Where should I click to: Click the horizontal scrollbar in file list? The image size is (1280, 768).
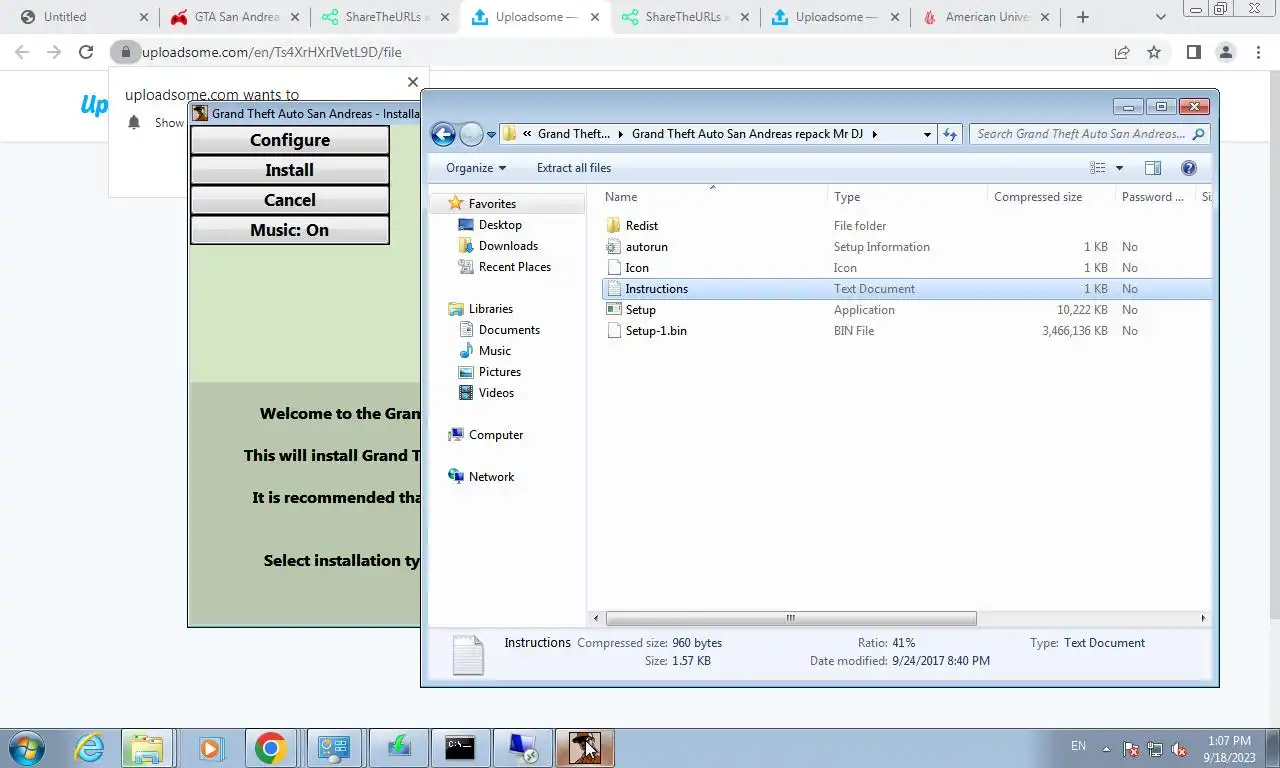pyautogui.click(x=790, y=619)
